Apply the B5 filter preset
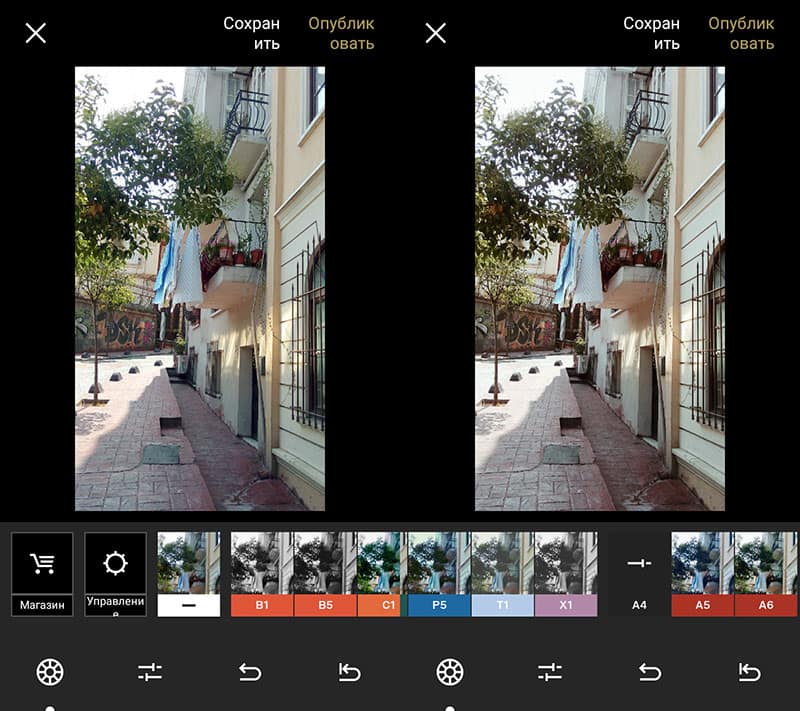The width and height of the screenshot is (800, 711). pyautogui.click(x=325, y=573)
